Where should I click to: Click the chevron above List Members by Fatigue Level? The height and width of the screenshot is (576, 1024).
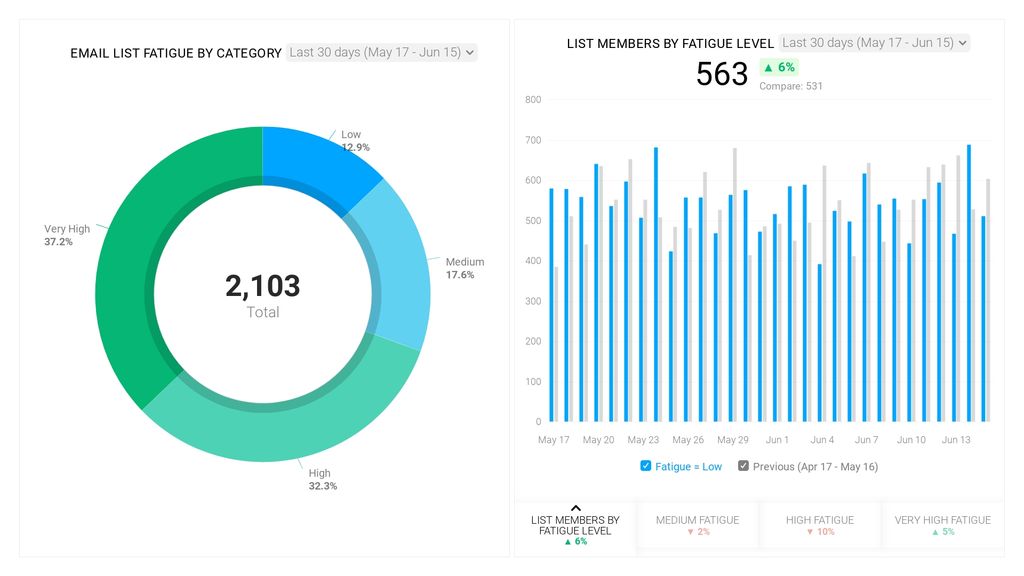(576, 508)
